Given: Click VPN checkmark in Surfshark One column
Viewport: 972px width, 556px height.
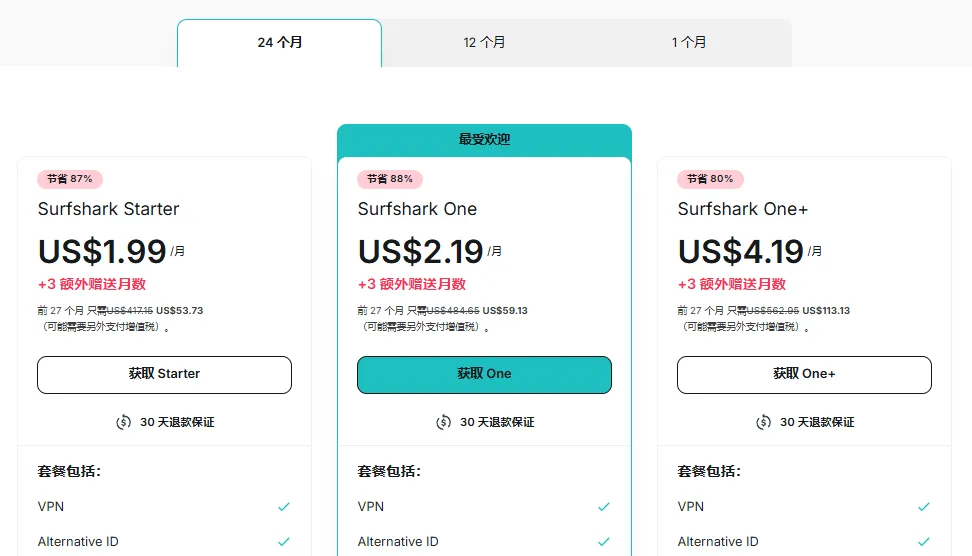Looking at the screenshot, I should pyautogui.click(x=604, y=507).
